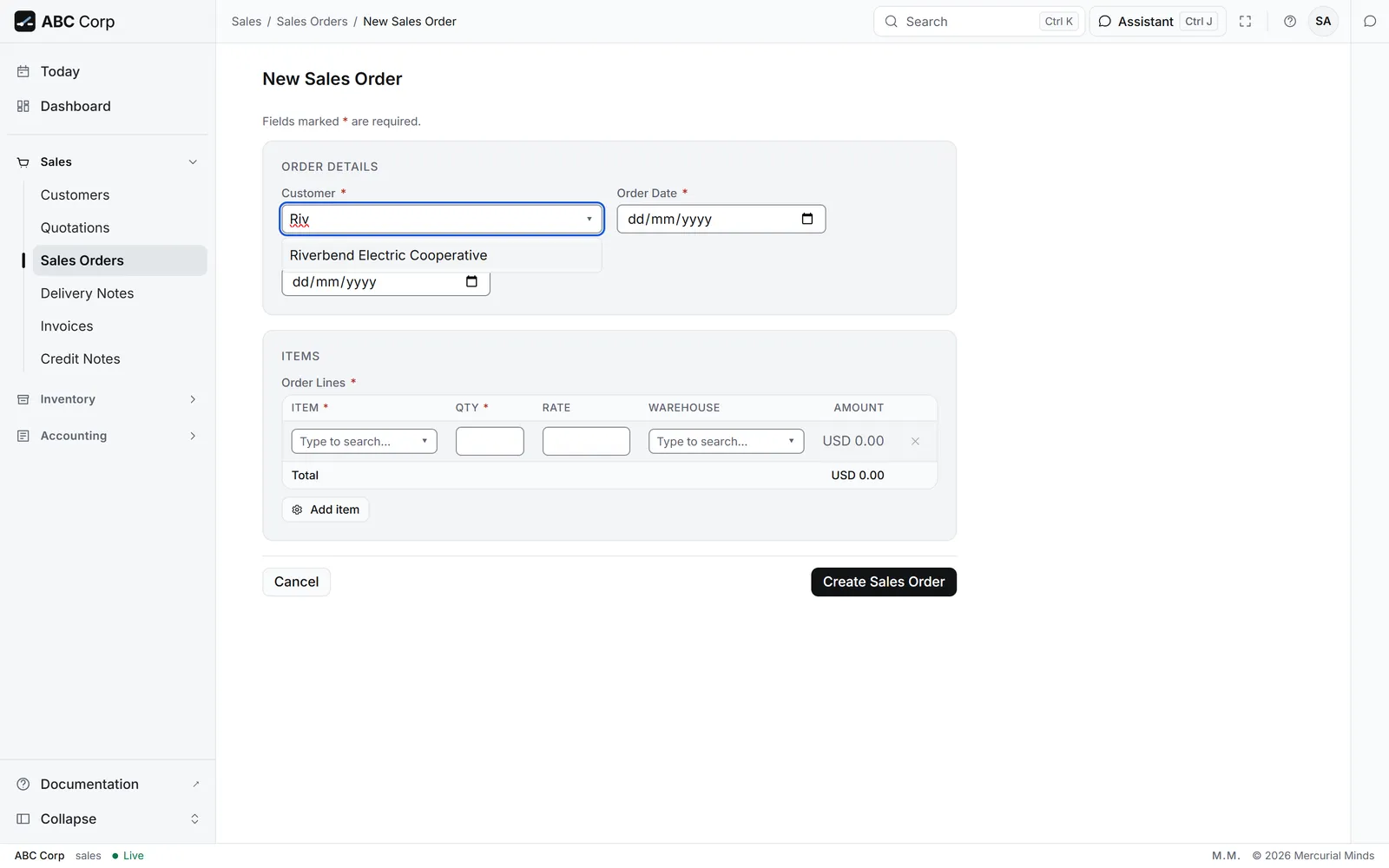Click the Dashboard grid icon
The height and width of the screenshot is (868, 1389).
point(23,106)
